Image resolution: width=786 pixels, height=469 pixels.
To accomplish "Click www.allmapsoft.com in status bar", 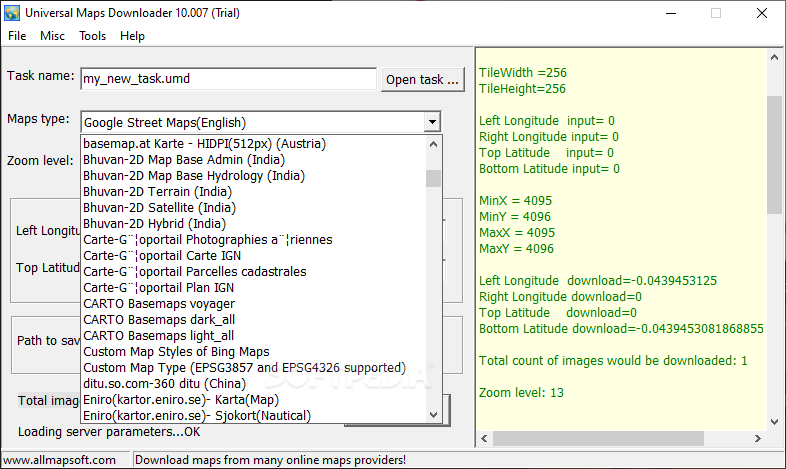I will pos(59,460).
